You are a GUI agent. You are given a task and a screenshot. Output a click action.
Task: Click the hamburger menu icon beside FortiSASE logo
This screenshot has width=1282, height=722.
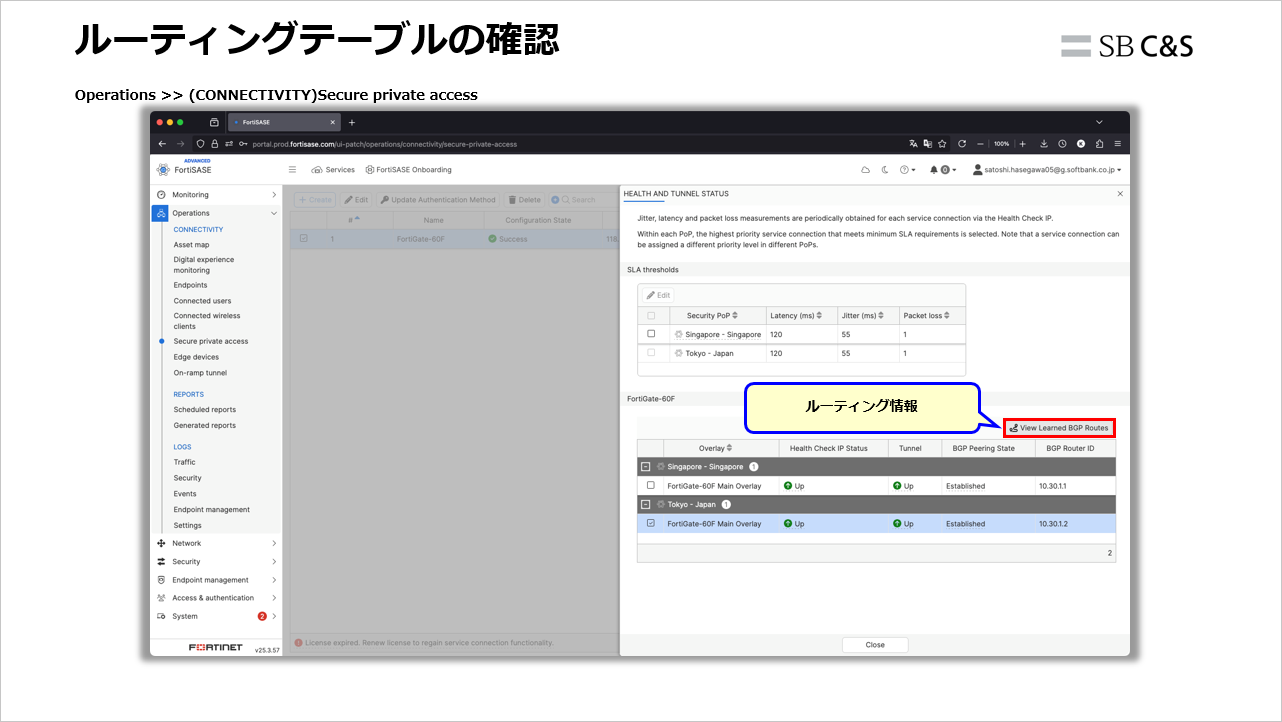pos(292,170)
